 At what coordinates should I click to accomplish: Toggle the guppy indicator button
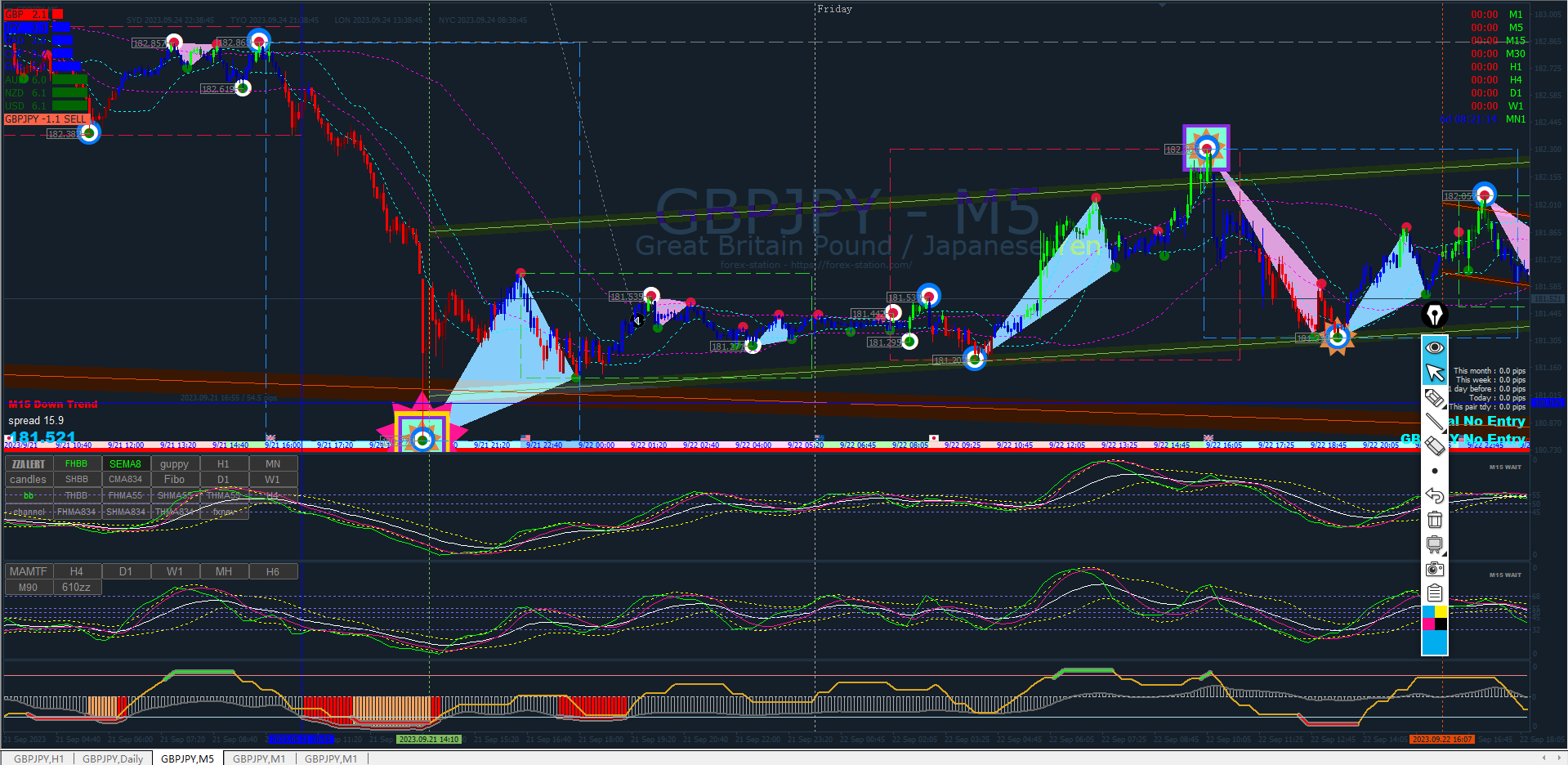(x=175, y=464)
